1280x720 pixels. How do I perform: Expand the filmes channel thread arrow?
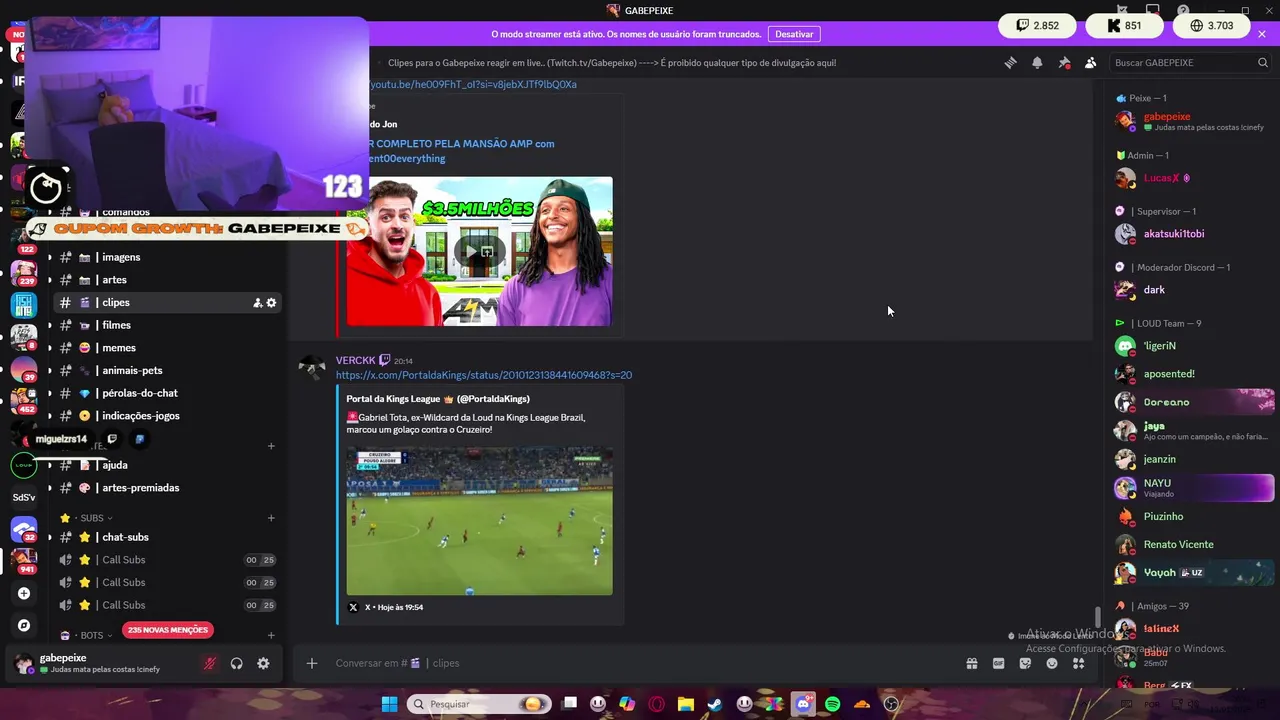click(x=49, y=325)
